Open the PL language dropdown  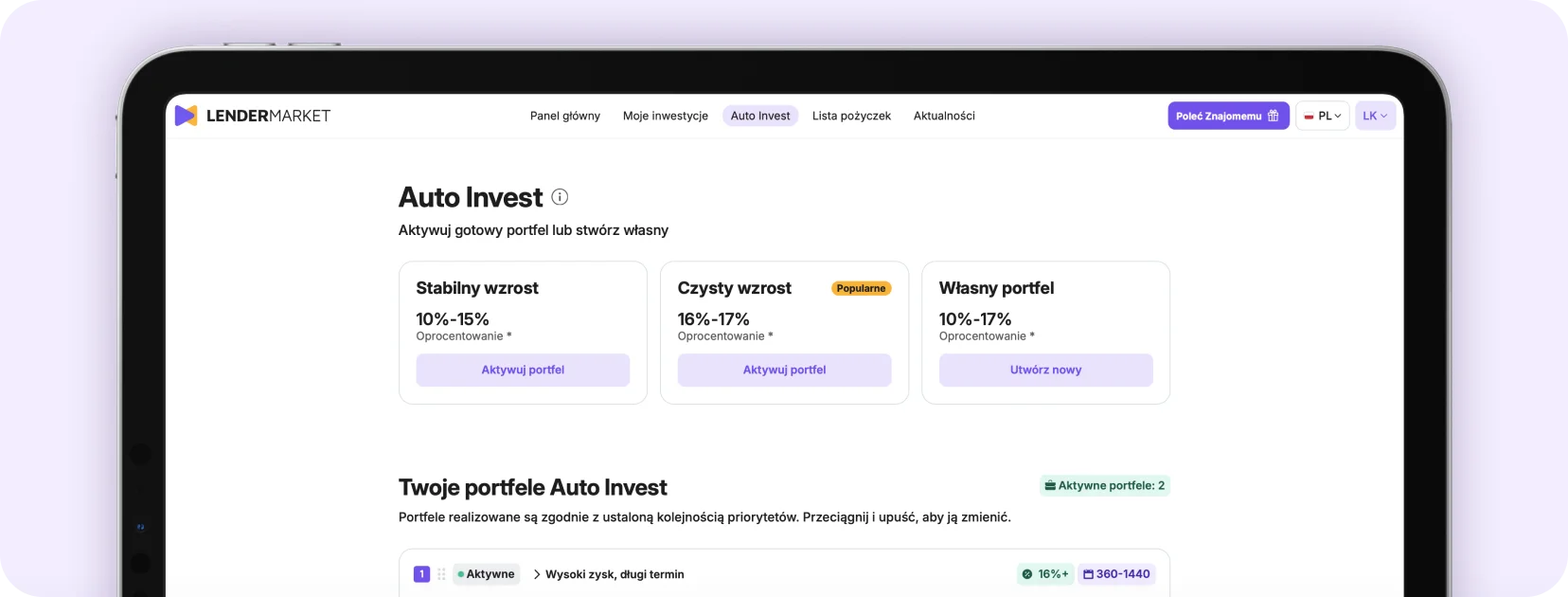coord(1323,116)
